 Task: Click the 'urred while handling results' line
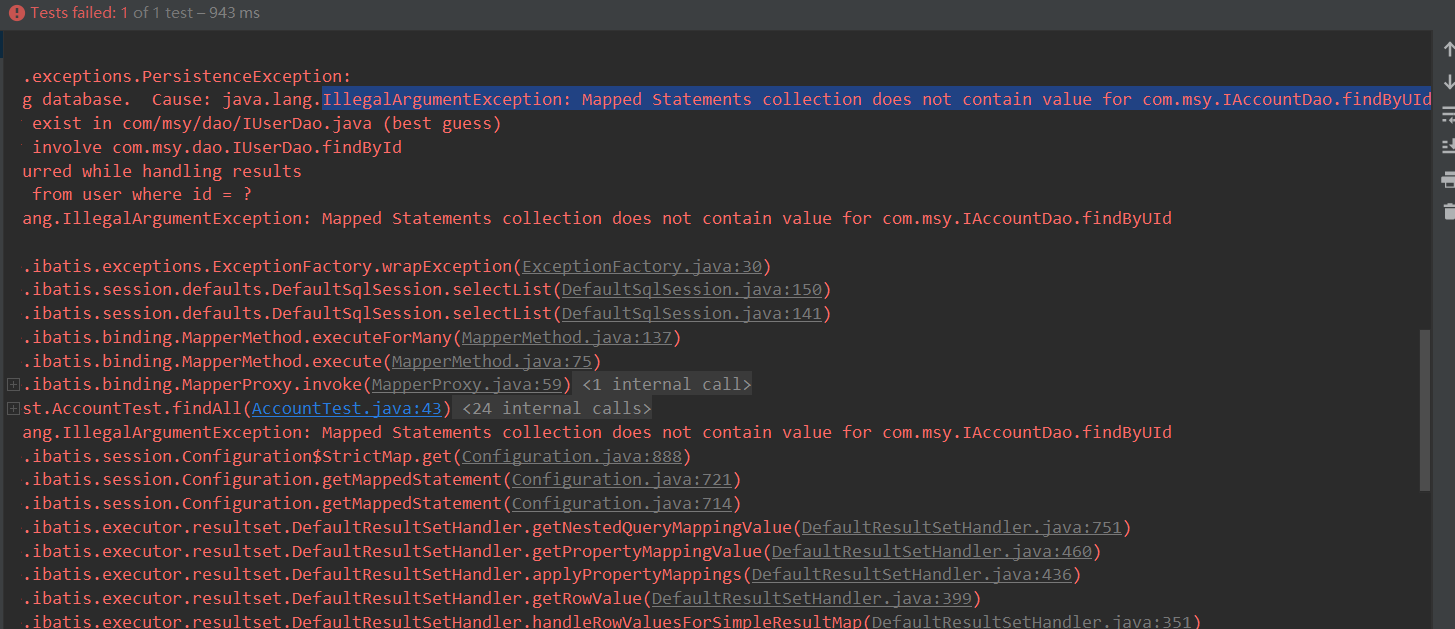pos(162,171)
